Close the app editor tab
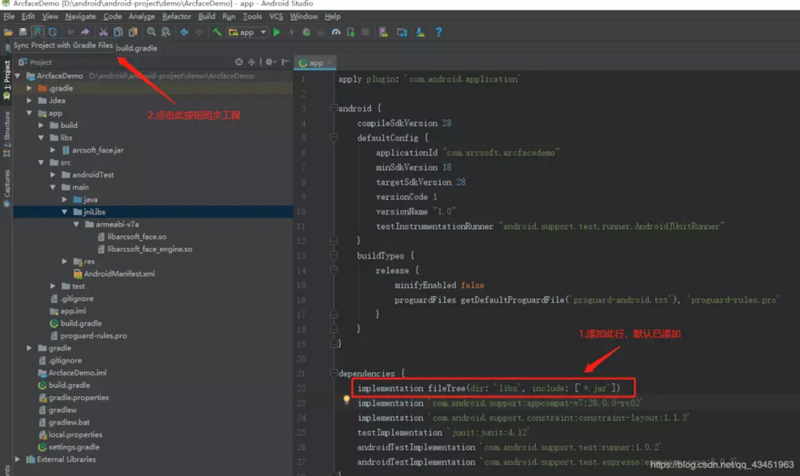The image size is (800, 476). pos(330,63)
